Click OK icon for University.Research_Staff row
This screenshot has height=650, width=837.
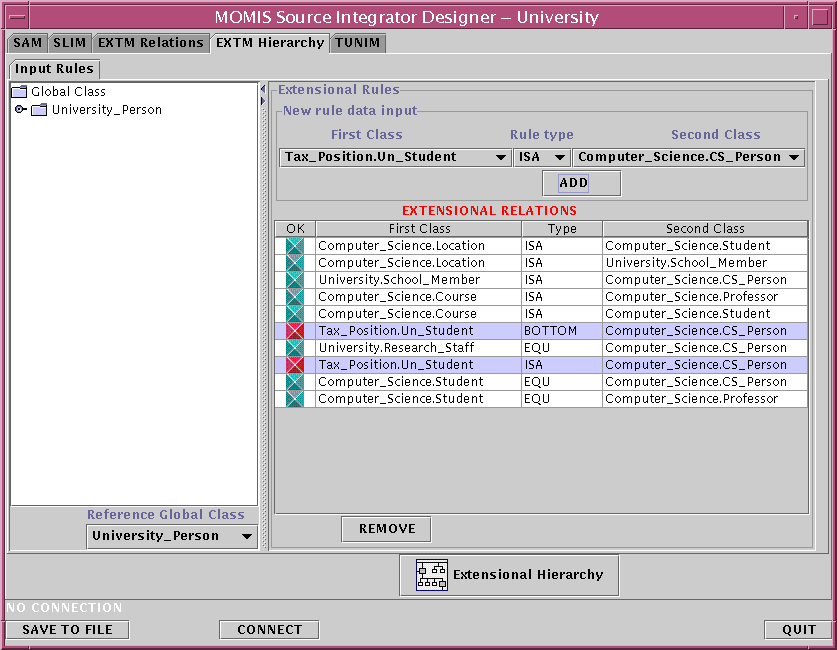(295, 348)
